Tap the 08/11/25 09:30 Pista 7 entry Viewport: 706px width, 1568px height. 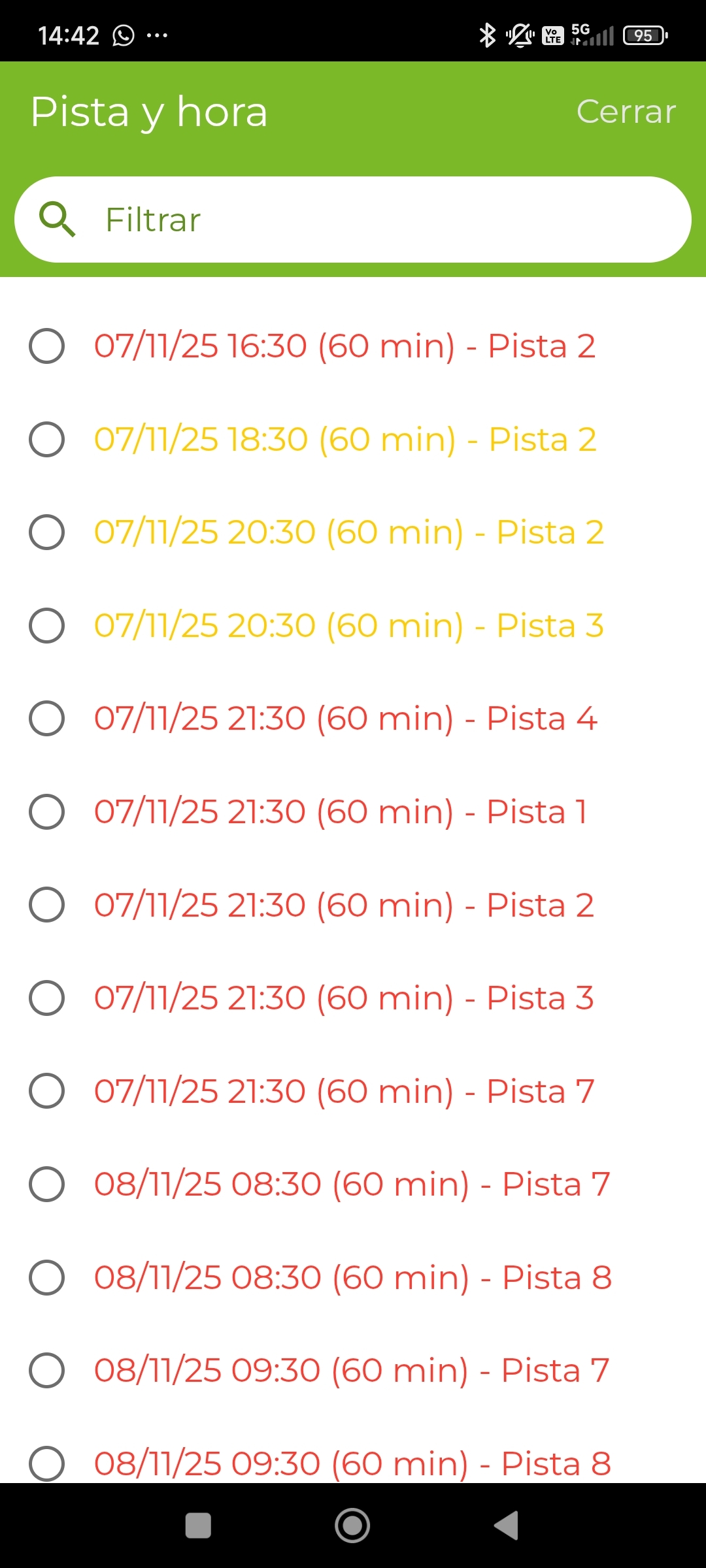(352, 1370)
